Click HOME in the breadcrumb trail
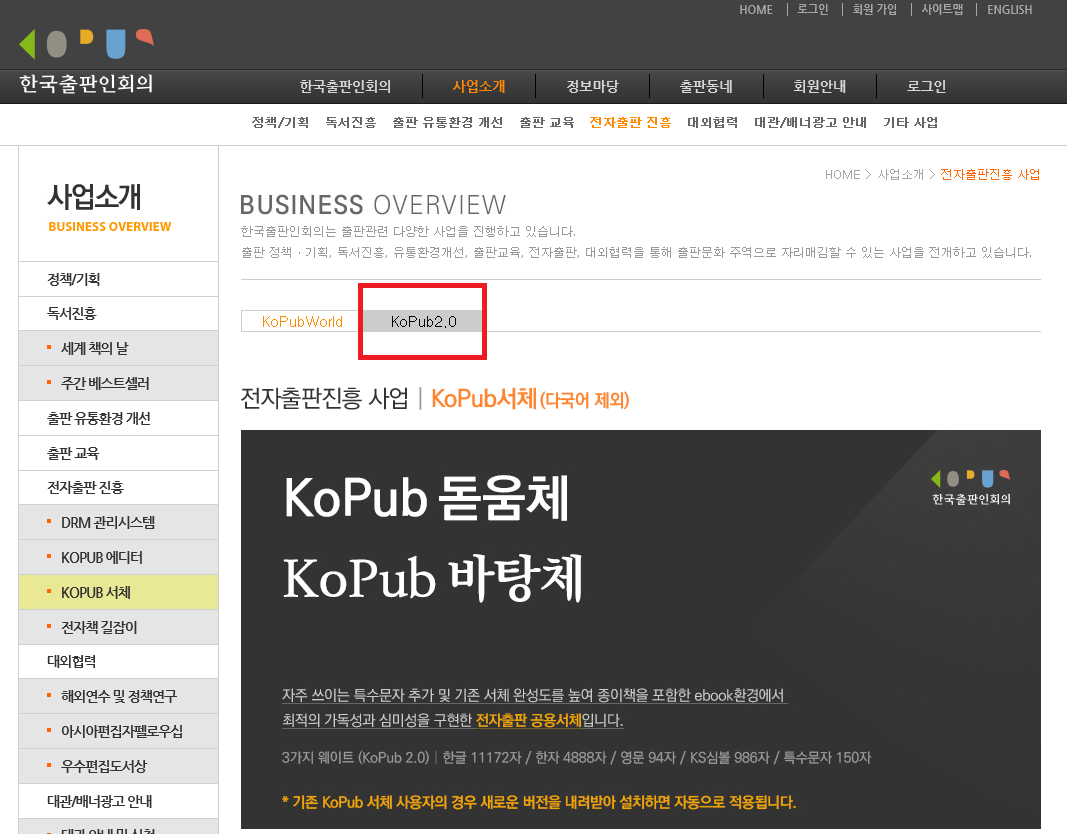Screen dimensions: 1067x834 (842, 175)
